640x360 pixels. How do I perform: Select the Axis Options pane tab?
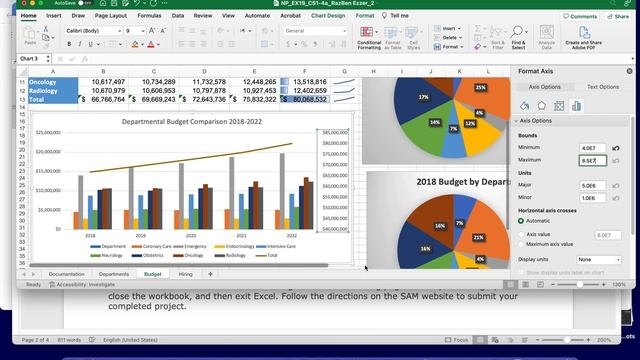tap(544, 87)
